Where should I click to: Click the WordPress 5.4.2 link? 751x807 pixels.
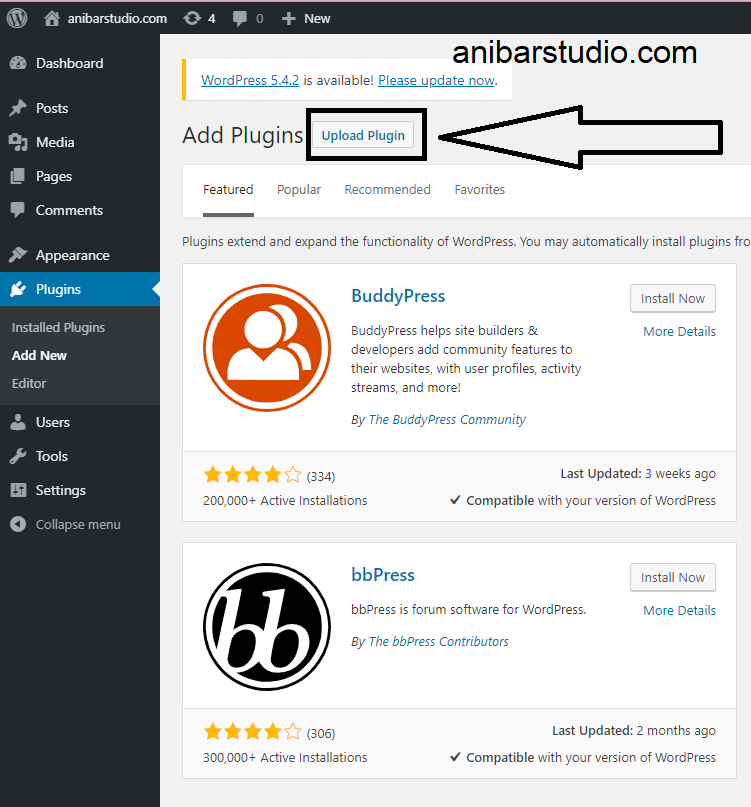(250, 80)
